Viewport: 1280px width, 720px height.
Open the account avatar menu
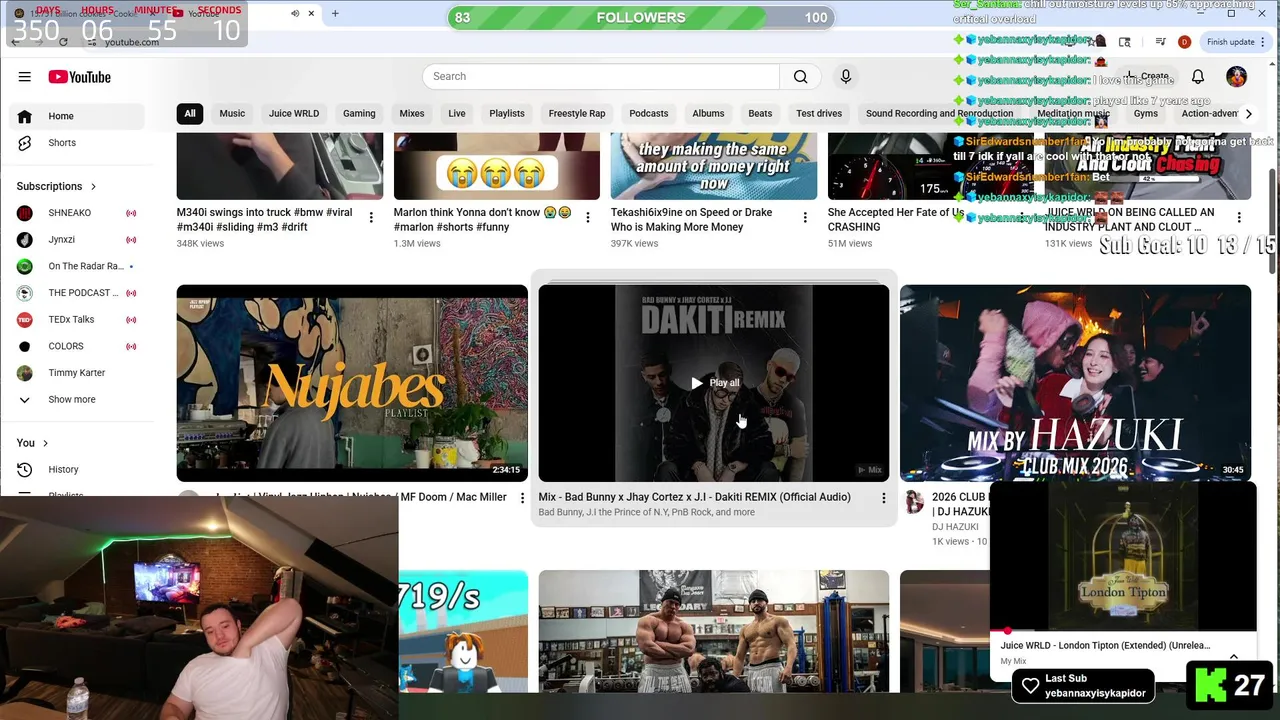pyautogui.click(x=1237, y=76)
